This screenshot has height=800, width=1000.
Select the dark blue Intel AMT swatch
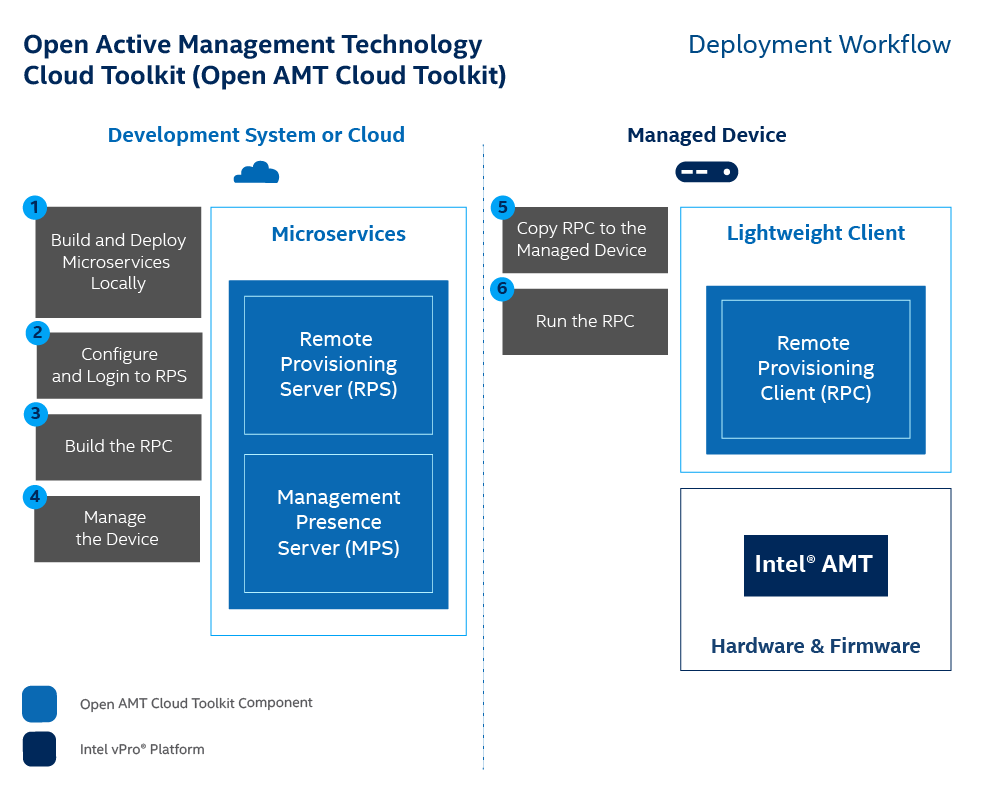click(815, 565)
